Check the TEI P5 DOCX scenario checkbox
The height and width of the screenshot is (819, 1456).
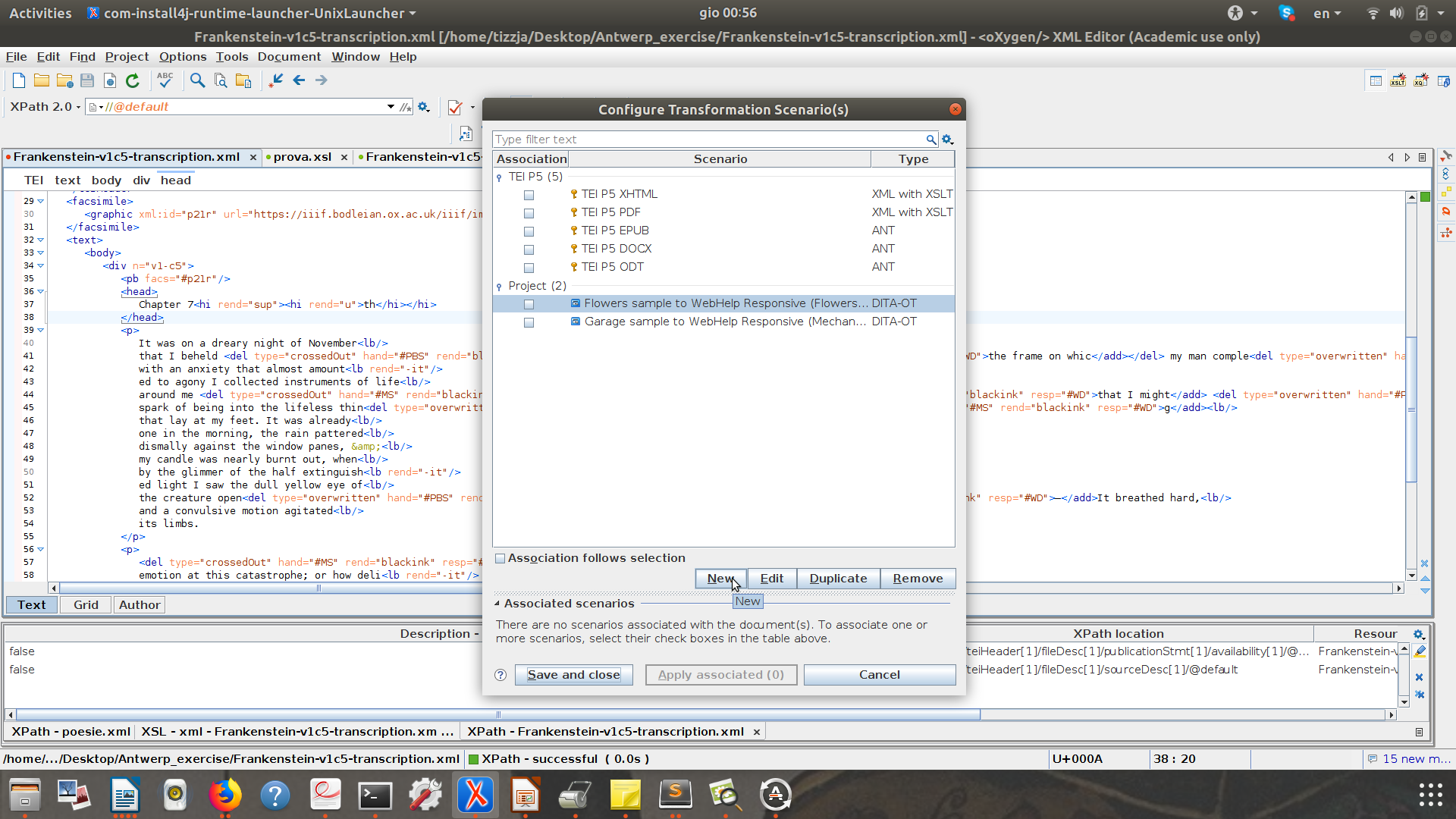click(529, 249)
